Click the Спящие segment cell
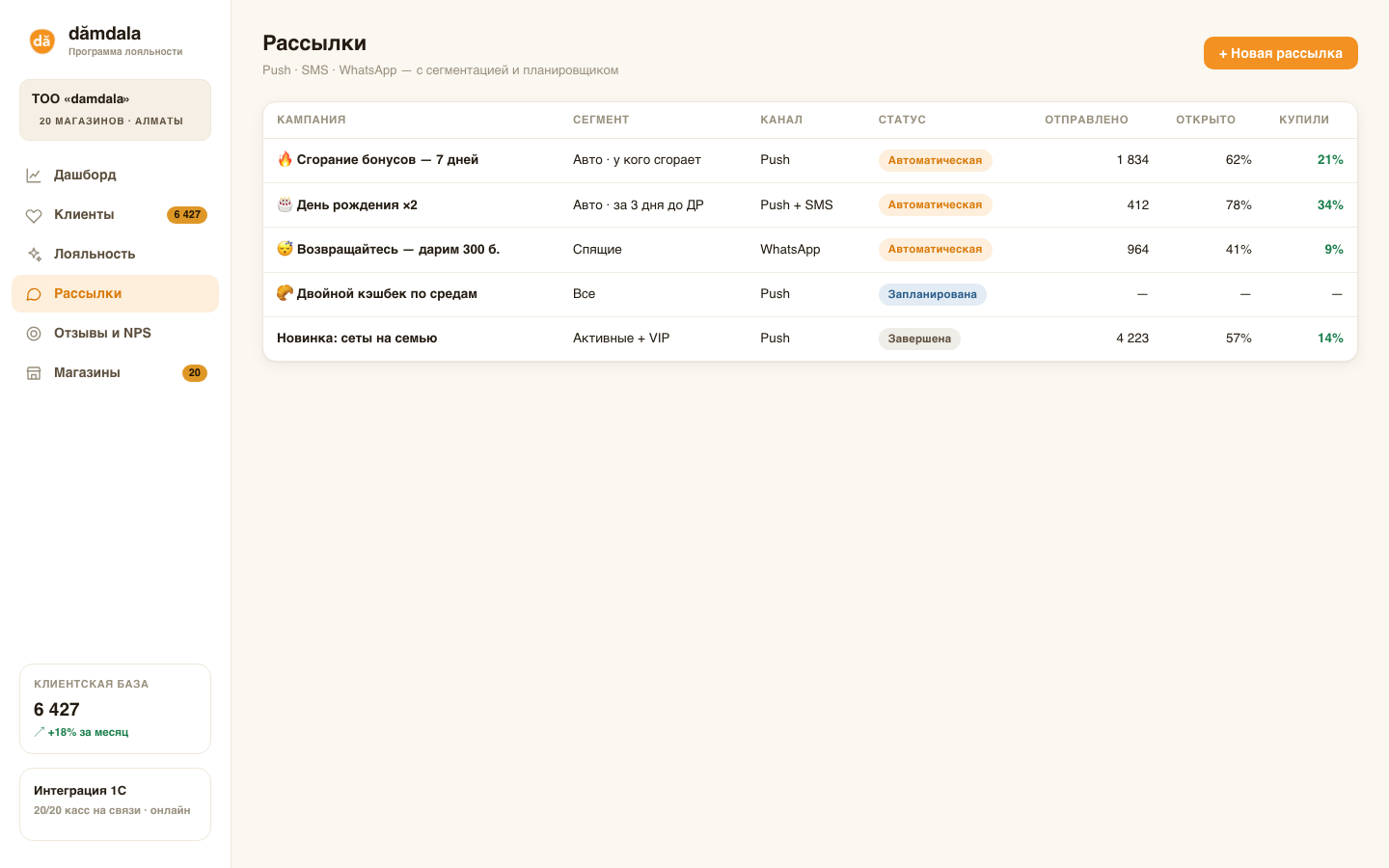The height and width of the screenshot is (868, 1389). click(x=597, y=249)
